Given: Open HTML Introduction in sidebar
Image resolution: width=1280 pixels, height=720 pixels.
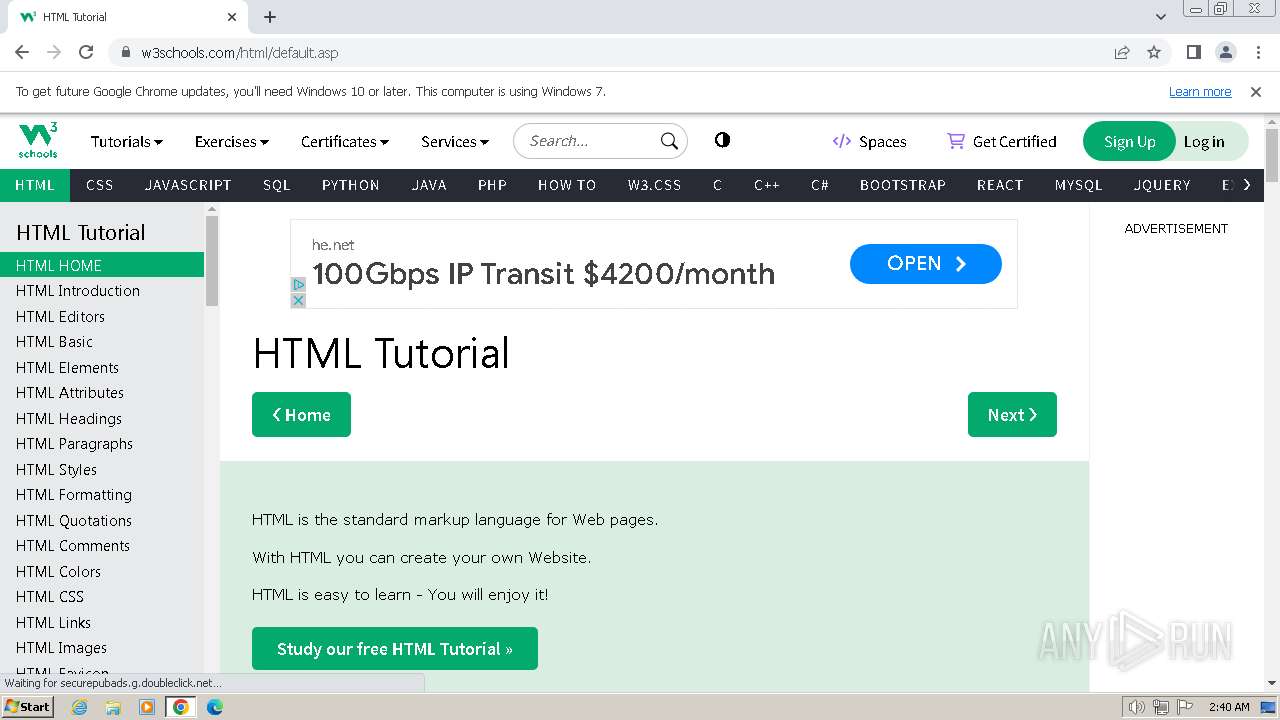Looking at the screenshot, I should [x=102, y=291].
